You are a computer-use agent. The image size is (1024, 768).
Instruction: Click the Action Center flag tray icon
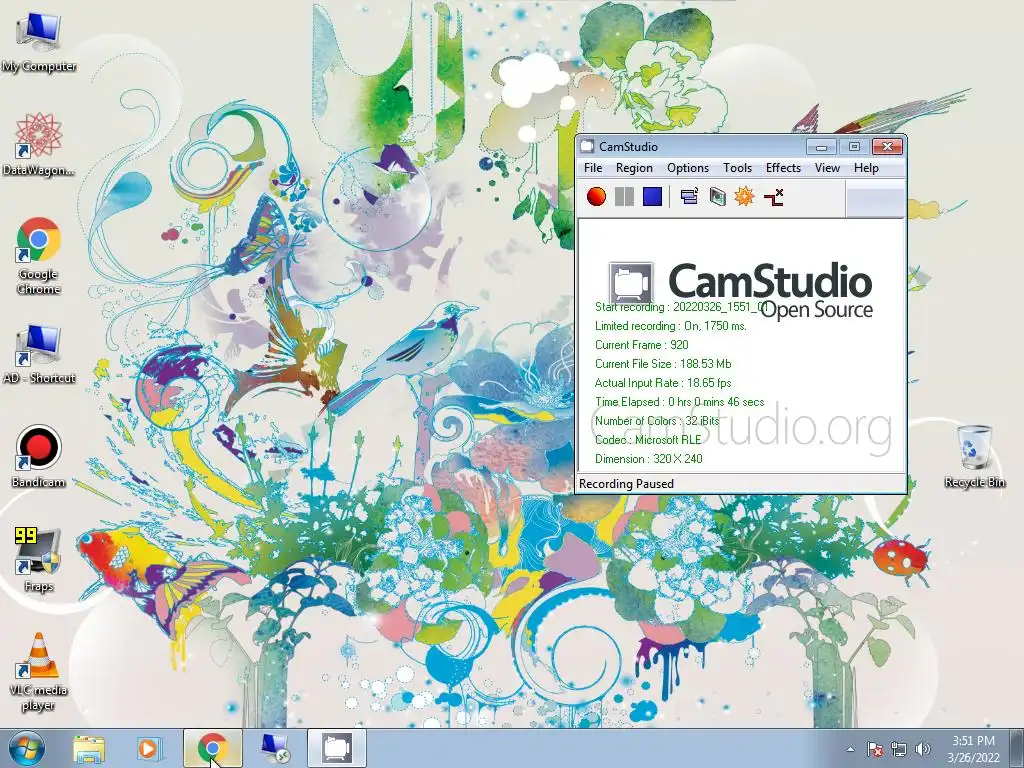(874, 749)
